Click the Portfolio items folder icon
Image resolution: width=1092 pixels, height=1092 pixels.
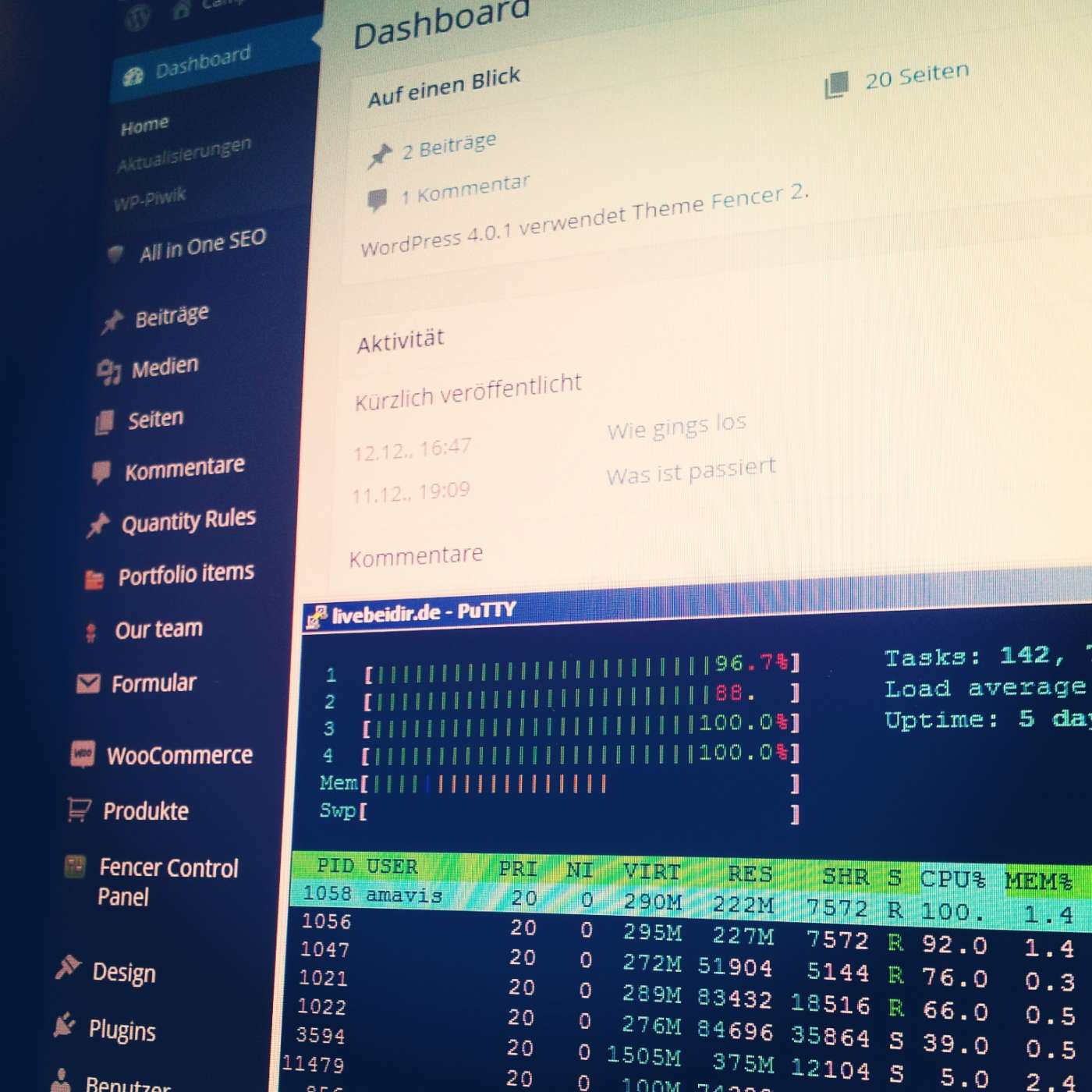(x=94, y=579)
